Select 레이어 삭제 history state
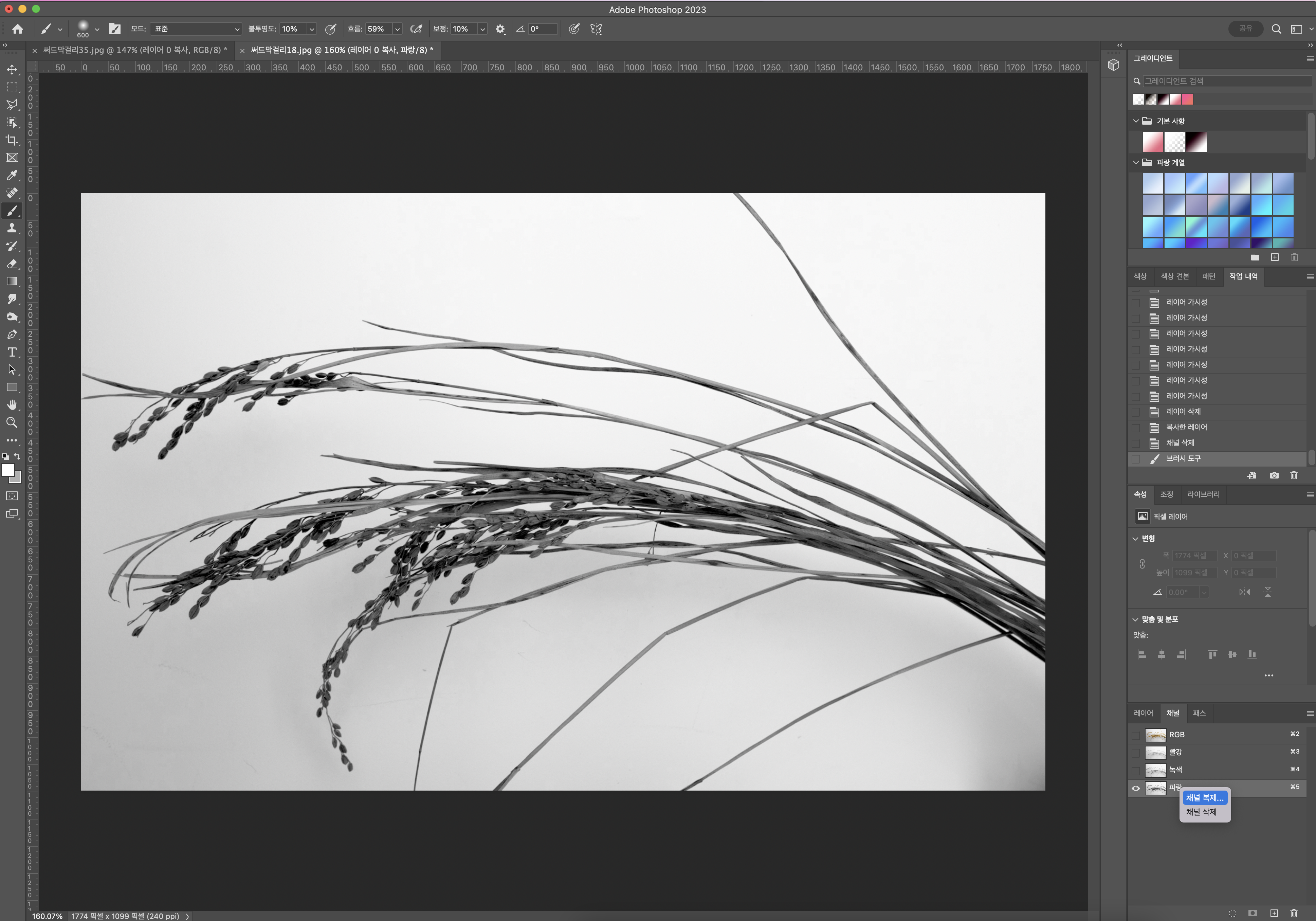 [x=1218, y=412]
